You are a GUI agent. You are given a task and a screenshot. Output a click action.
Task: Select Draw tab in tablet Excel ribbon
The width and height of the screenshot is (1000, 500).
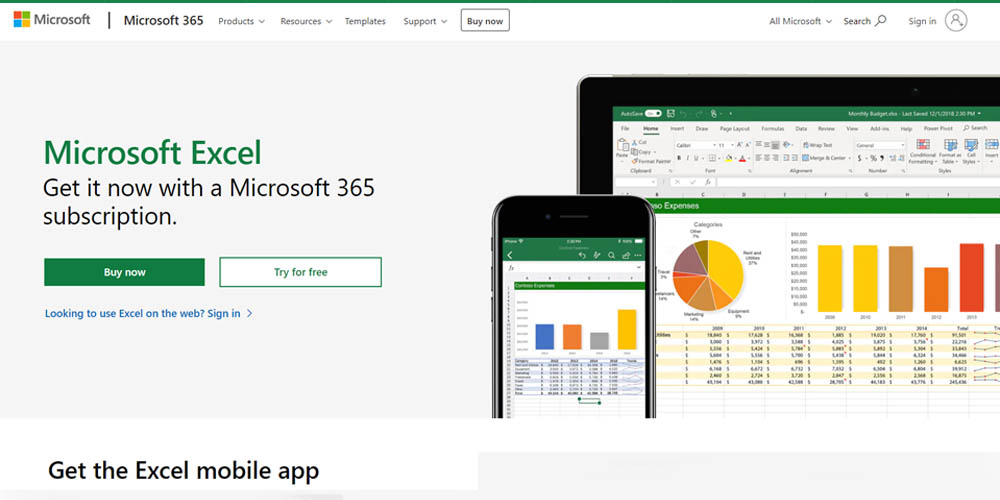pos(702,128)
